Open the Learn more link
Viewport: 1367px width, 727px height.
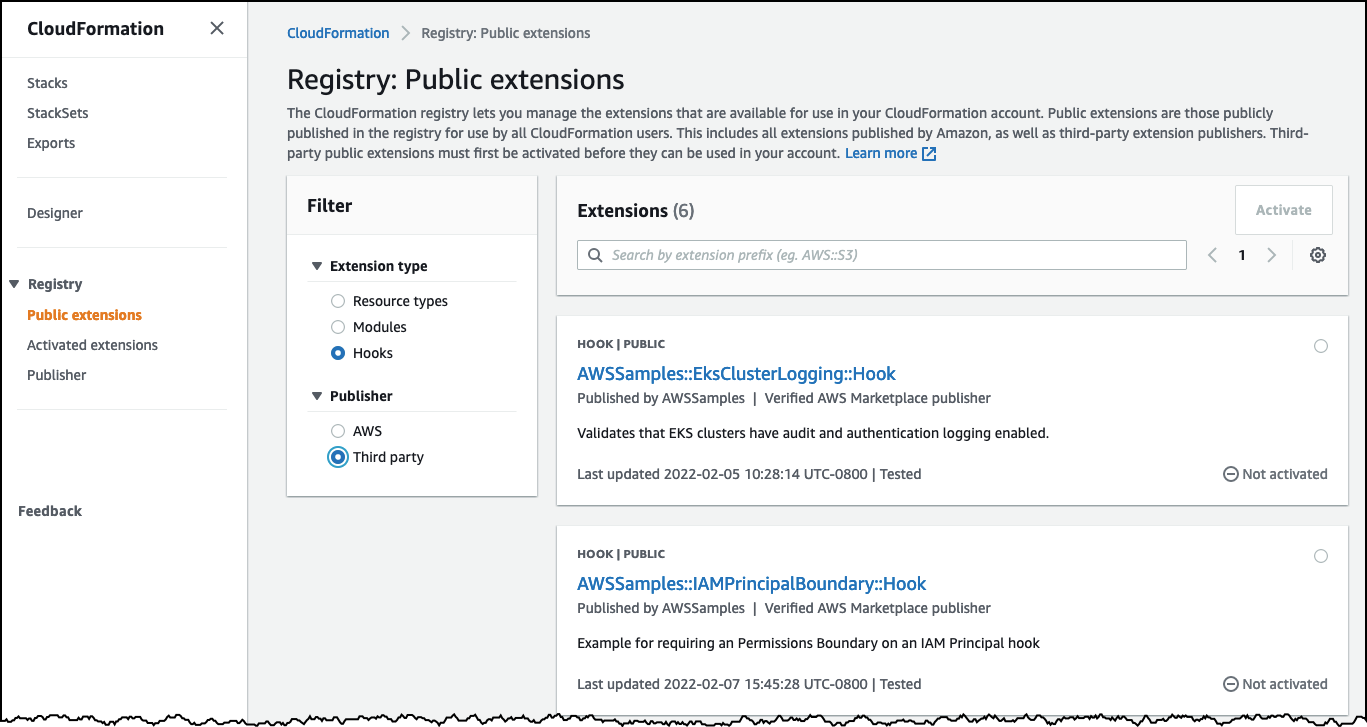coord(881,154)
